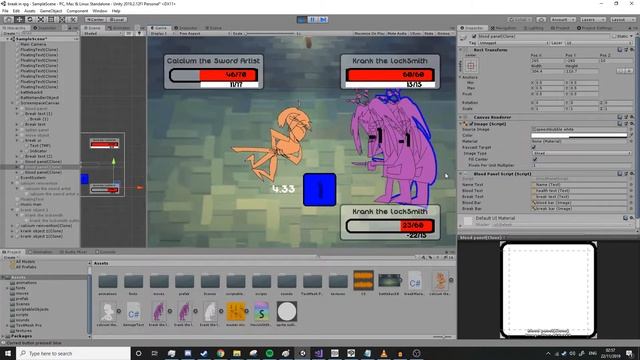Collapse the SampleScene hierarchy root
The width and height of the screenshot is (640, 360).
point(8,39)
